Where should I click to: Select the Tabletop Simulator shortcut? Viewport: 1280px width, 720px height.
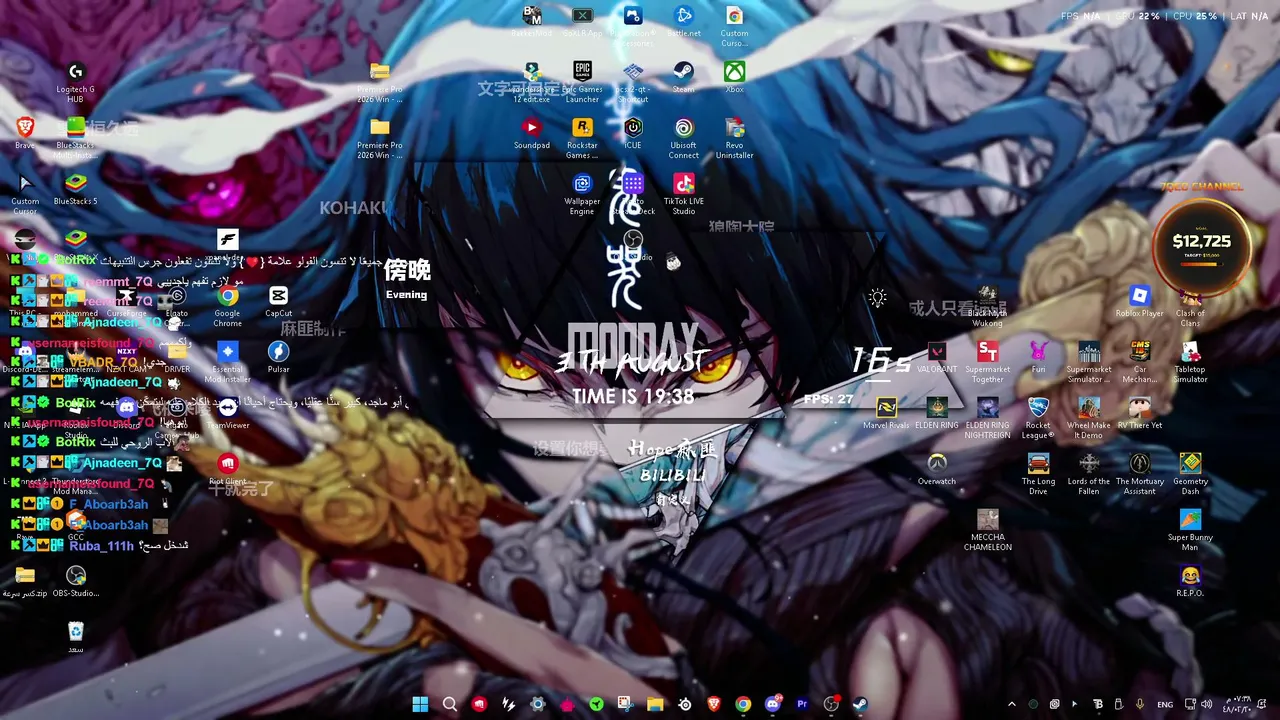1190,362
